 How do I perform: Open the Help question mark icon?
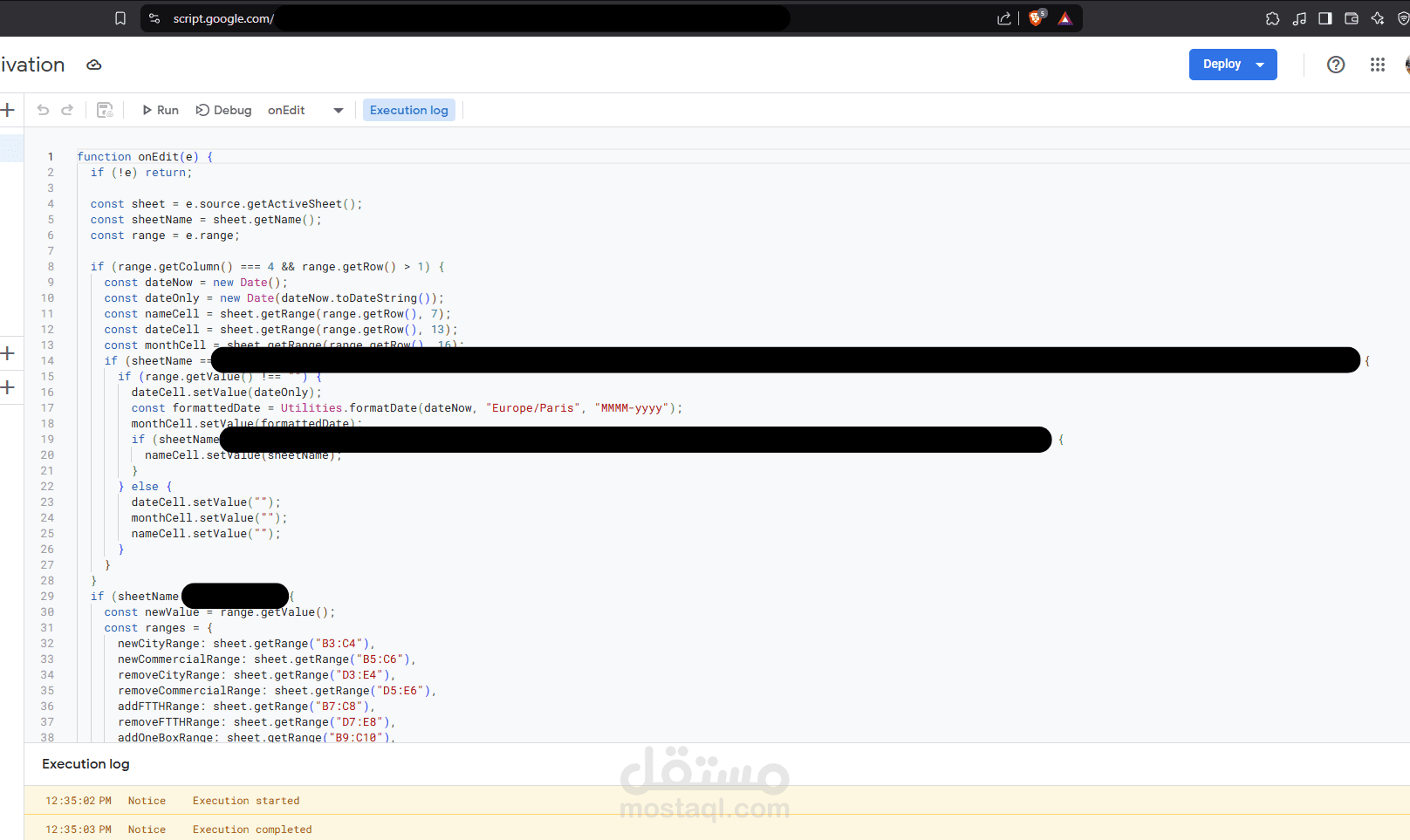1336,65
